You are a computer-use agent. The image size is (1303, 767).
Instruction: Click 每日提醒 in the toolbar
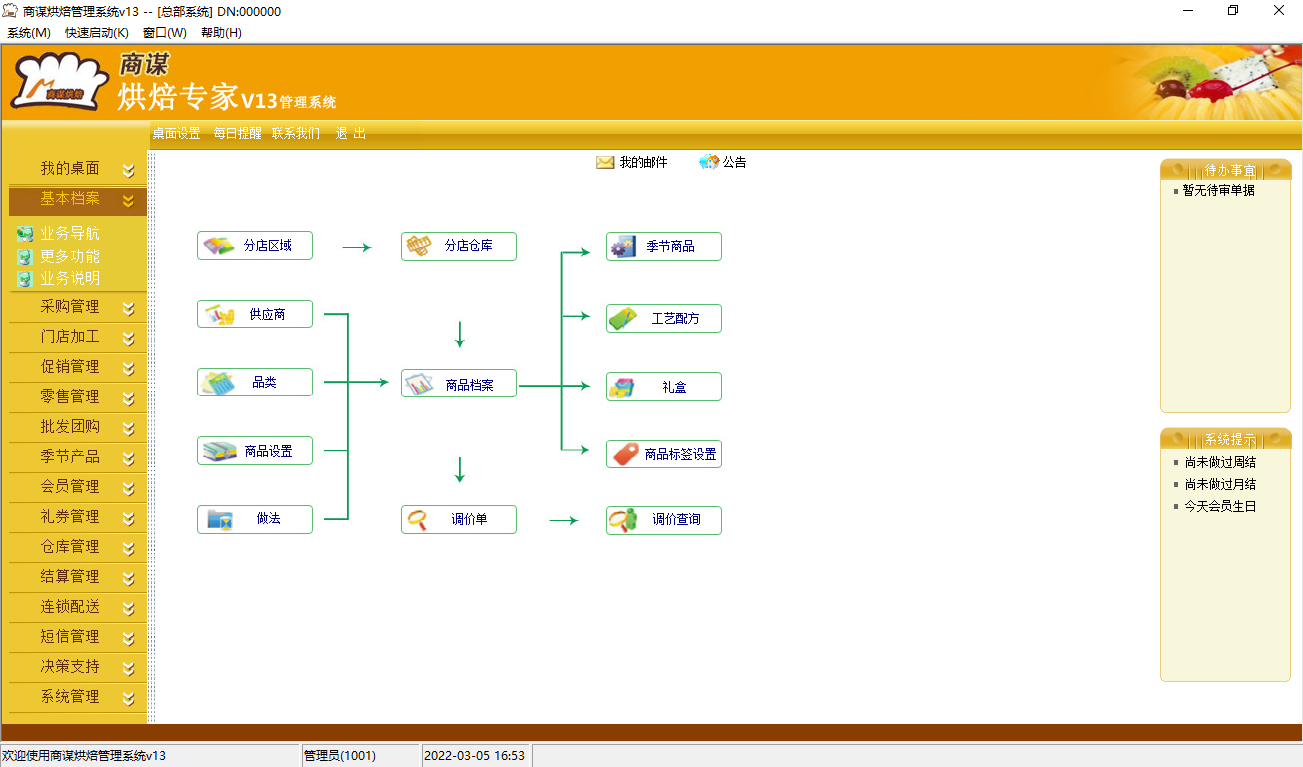click(237, 133)
